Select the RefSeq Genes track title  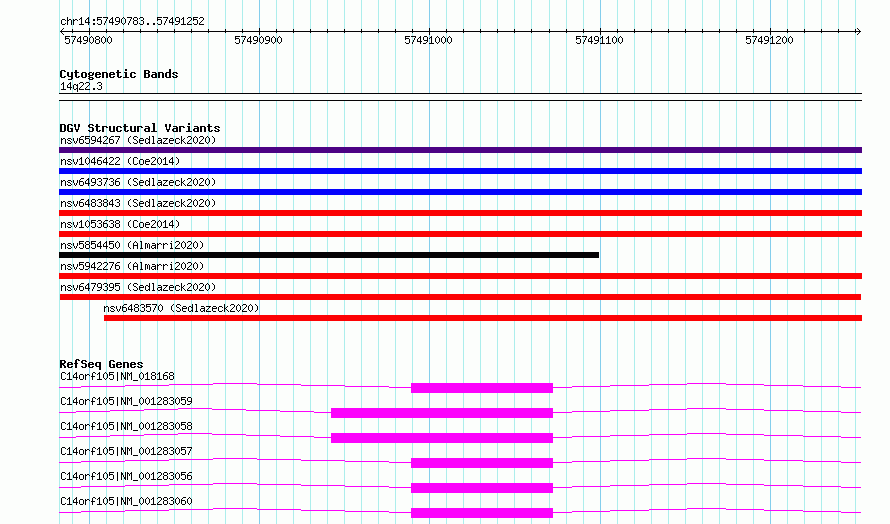coord(101,364)
